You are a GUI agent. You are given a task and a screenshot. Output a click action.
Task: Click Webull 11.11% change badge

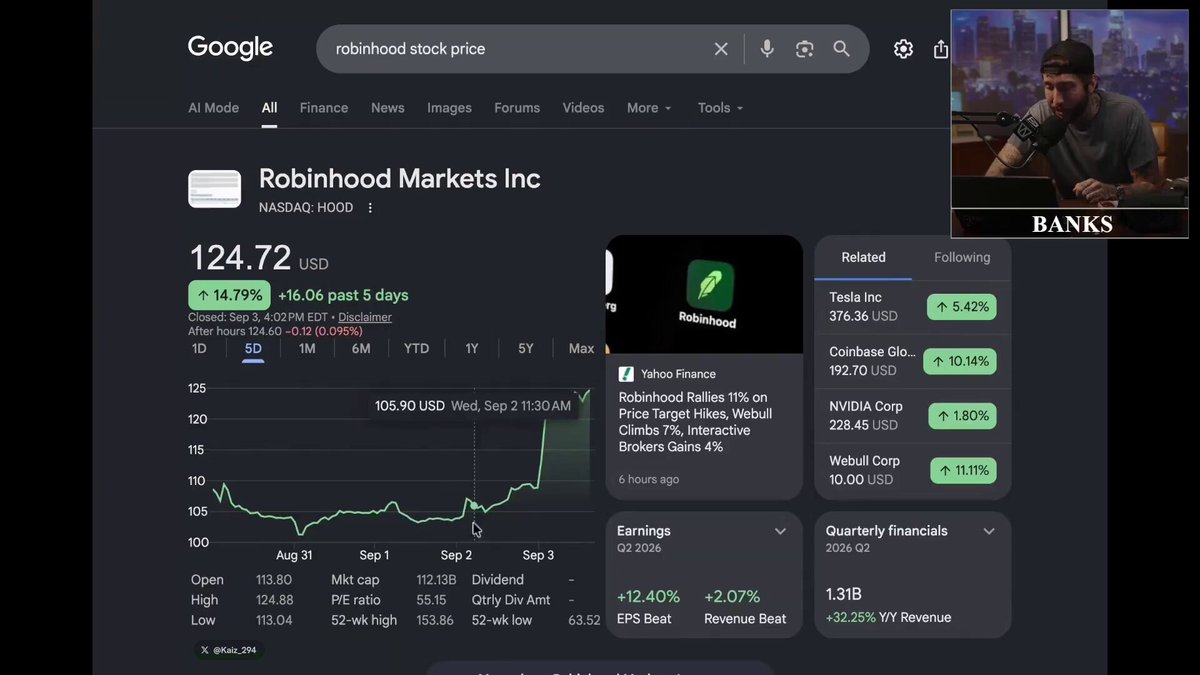962,470
